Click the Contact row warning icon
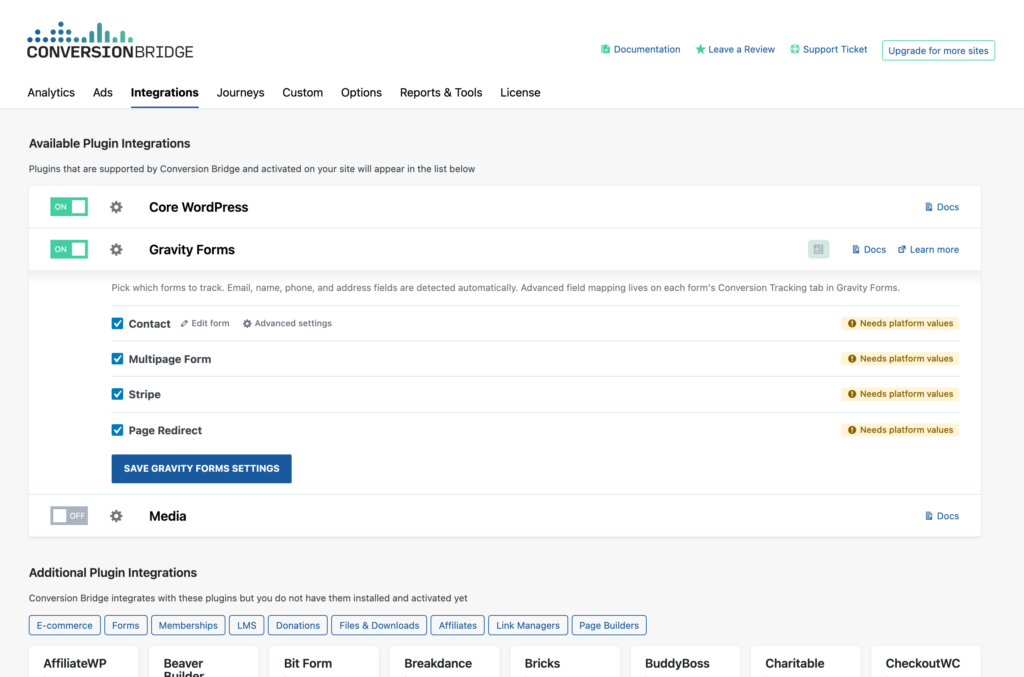The height and width of the screenshot is (677, 1024). [852, 323]
